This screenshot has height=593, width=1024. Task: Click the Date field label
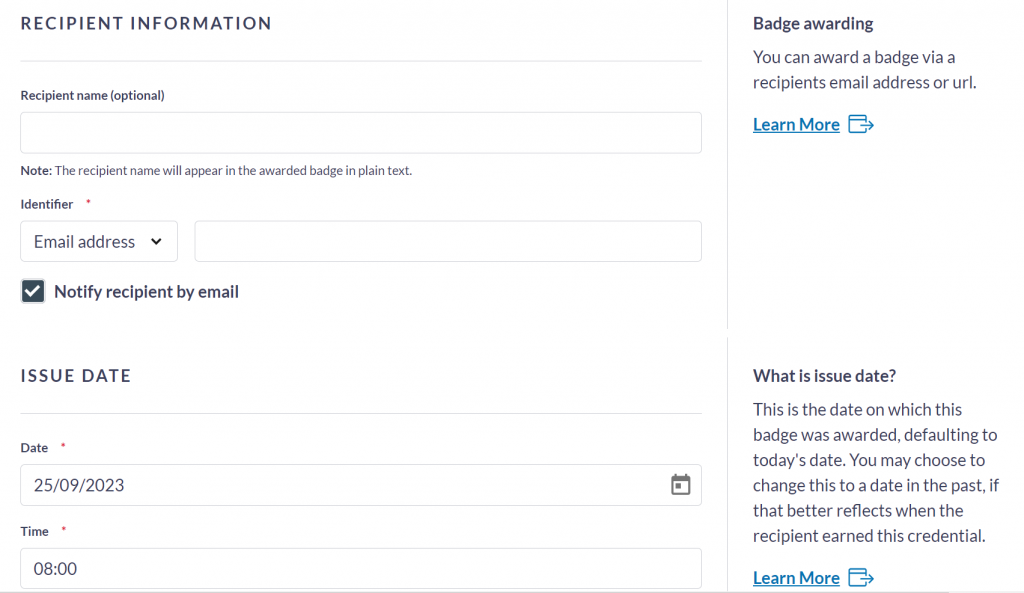[x=34, y=448]
